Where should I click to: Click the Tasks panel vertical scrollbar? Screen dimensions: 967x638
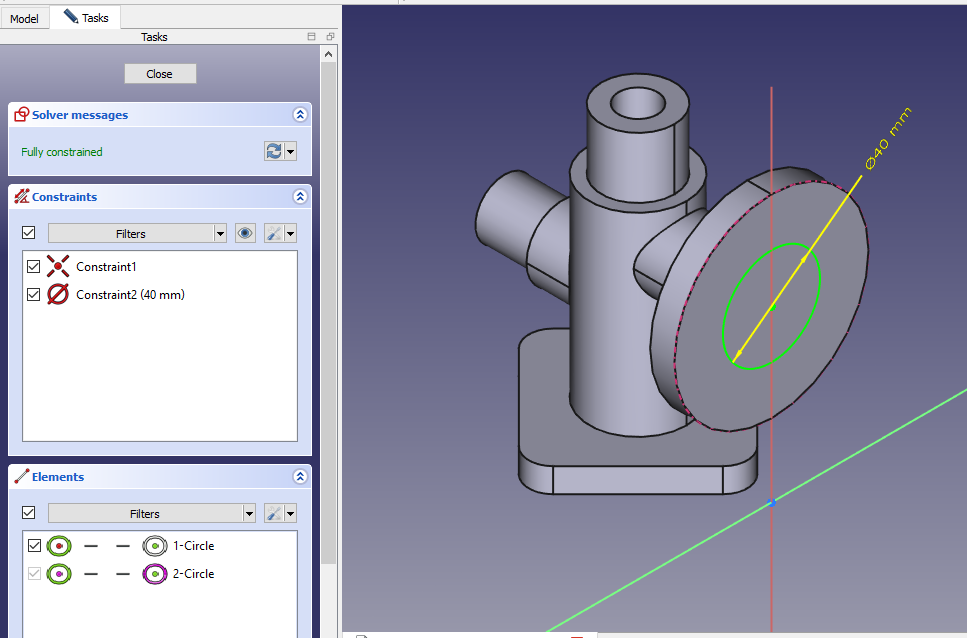point(328,300)
